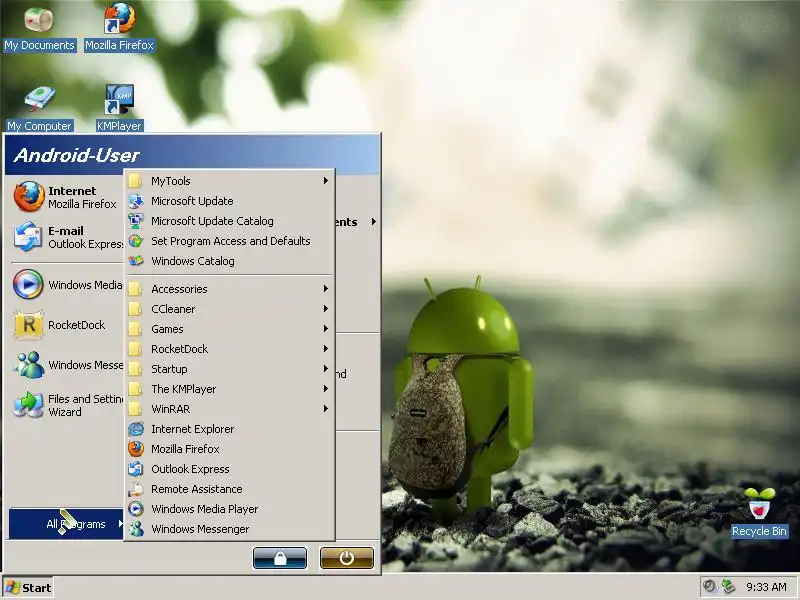Screen dimensions: 800x600
Task: Click the Set Program Access icon
Action: (x=136, y=241)
